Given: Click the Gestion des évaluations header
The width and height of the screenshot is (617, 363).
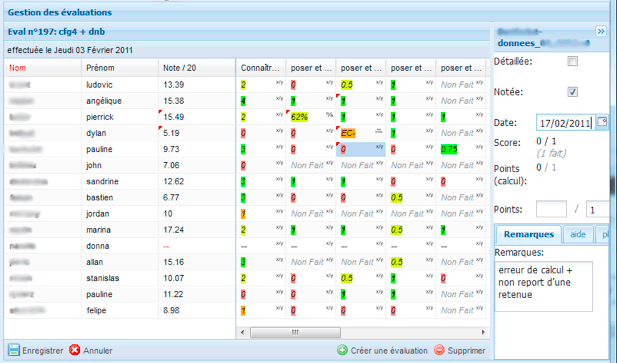Looking at the screenshot, I should tap(60, 12).
